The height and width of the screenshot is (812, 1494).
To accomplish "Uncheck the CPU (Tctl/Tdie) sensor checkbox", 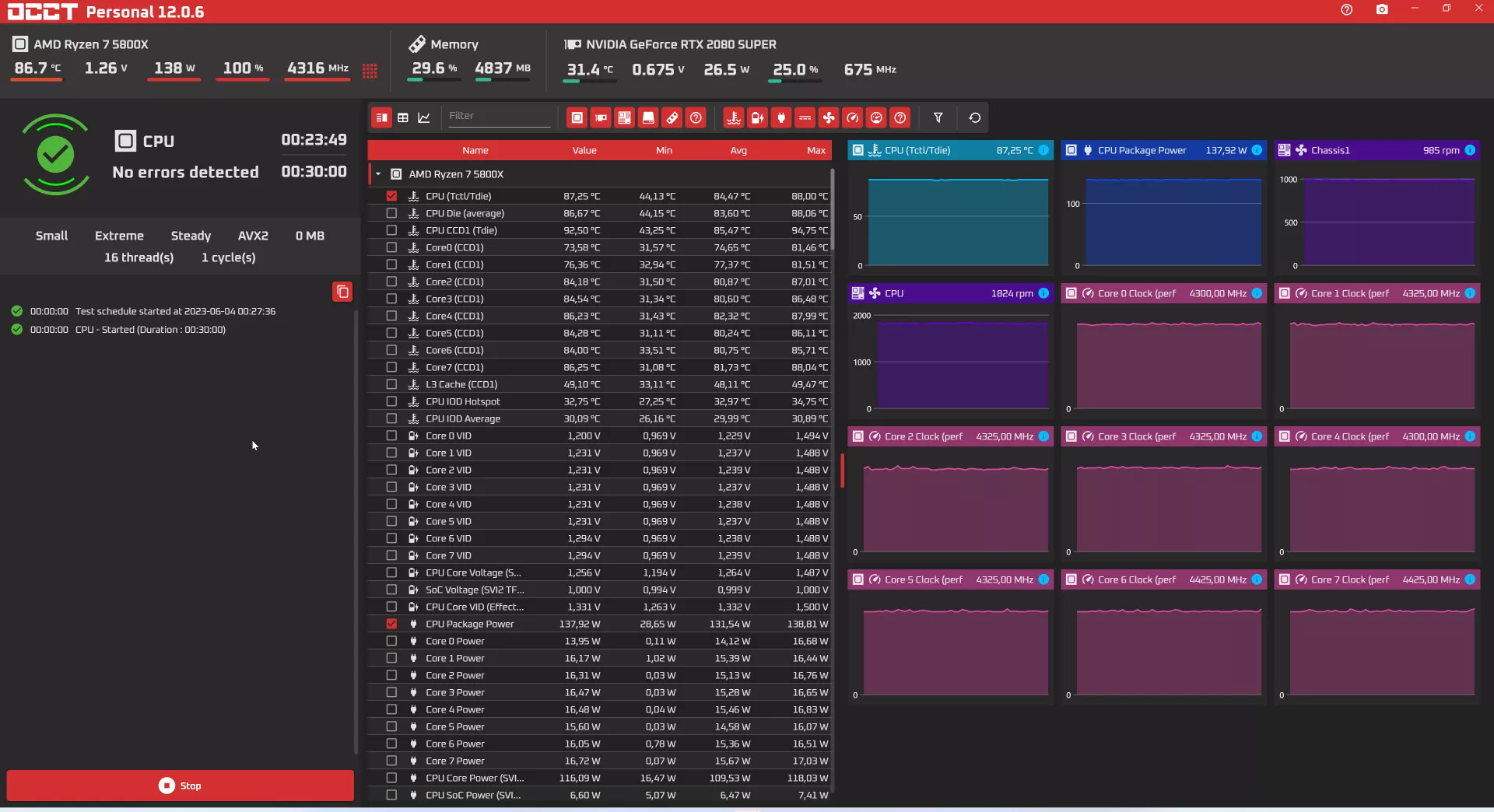I will 391,196.
